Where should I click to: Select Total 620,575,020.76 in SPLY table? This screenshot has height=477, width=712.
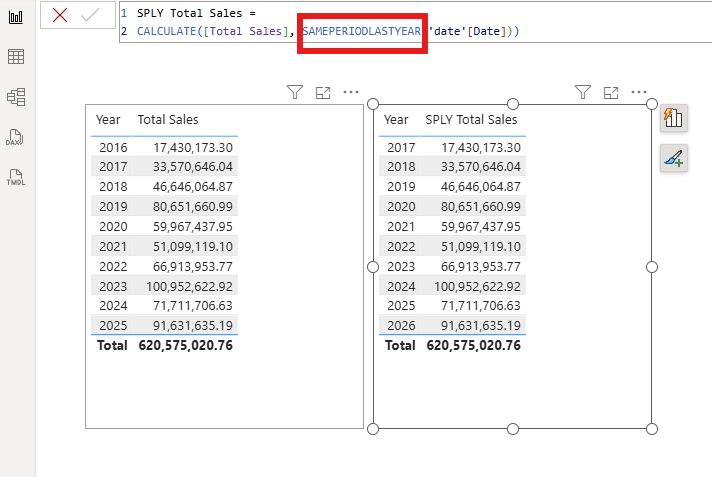point(473,345)
